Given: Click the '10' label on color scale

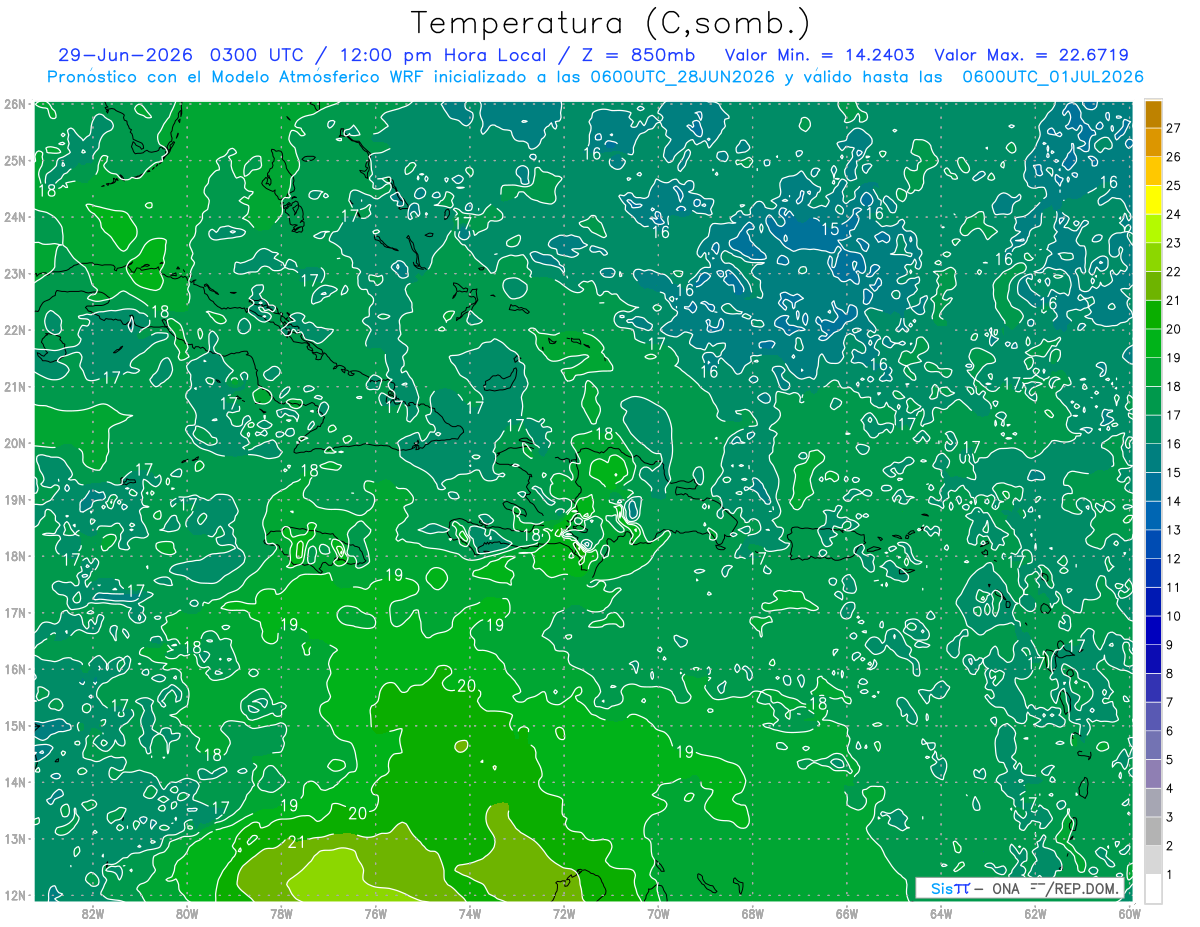Looking at the screenshot, I should pyautogui.click(x=1174, y=616).
